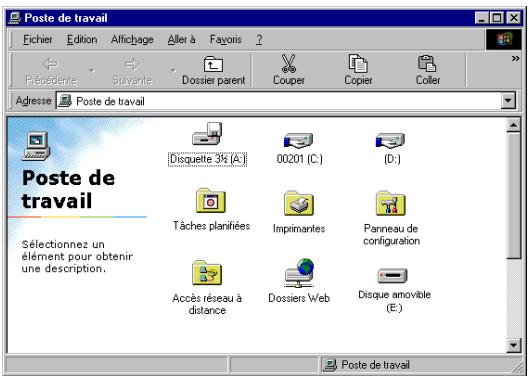Open the ? help menu

coord(259,39)
